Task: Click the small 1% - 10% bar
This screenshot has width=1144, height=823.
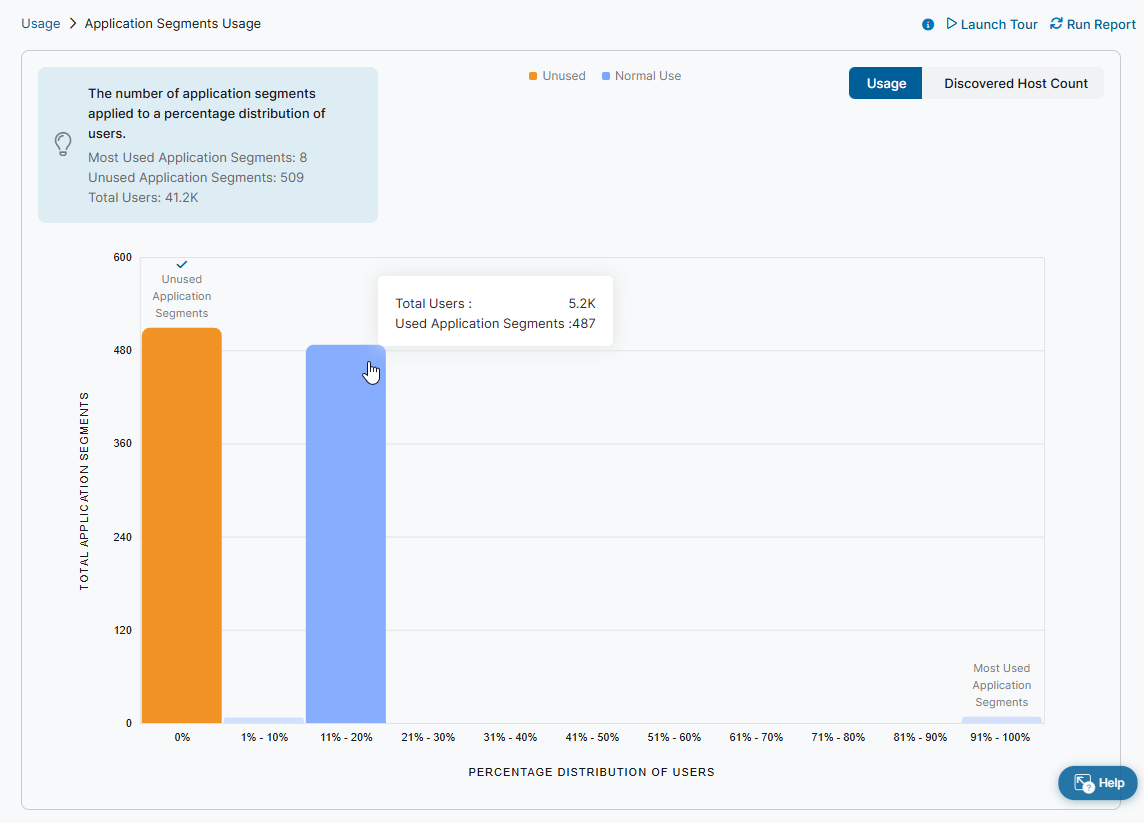Action: pos(264,720)
